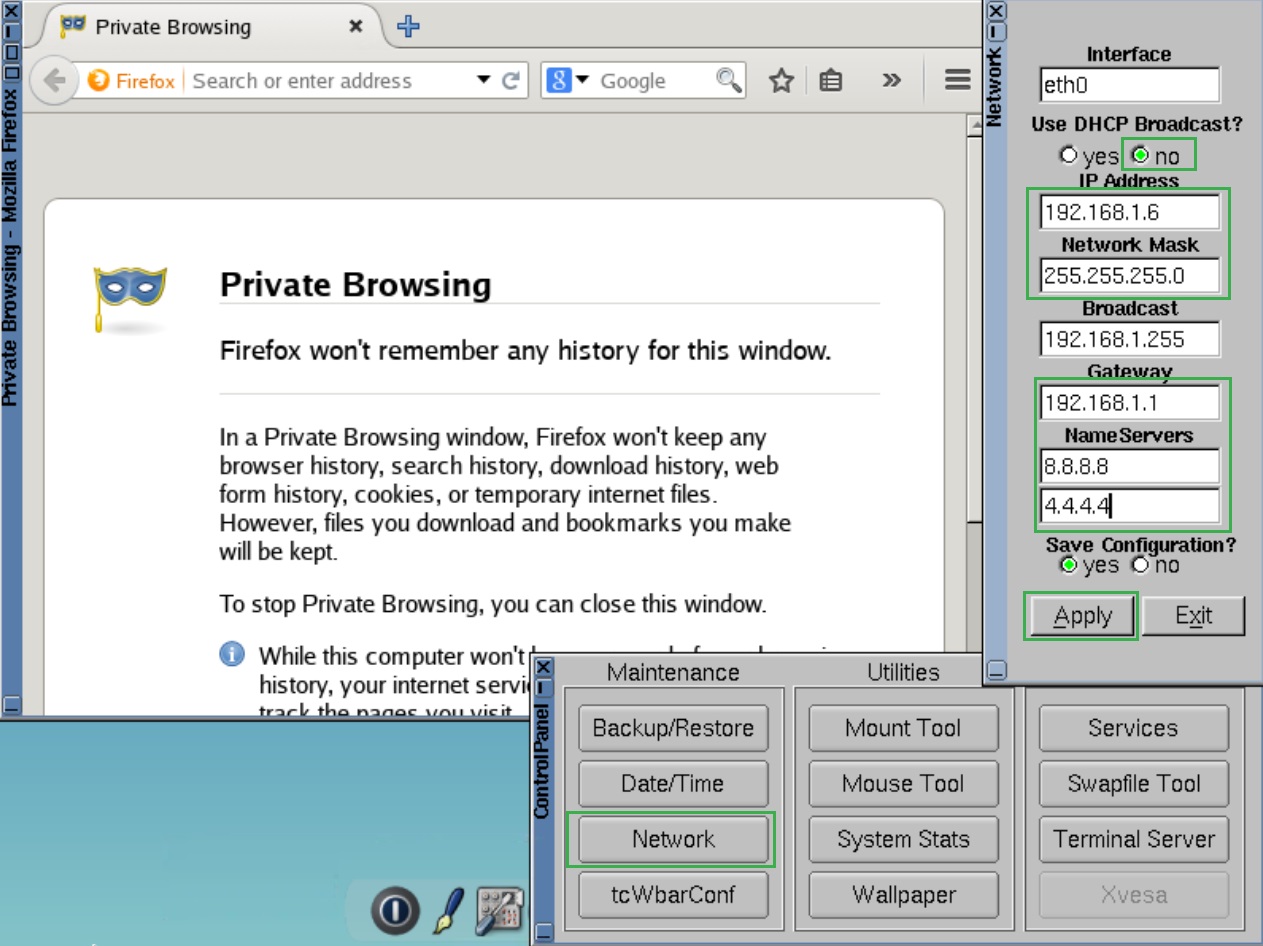Viewport: 1263px width, 946px height.
Task: Exit the Network window
Action: [1193, 616]
